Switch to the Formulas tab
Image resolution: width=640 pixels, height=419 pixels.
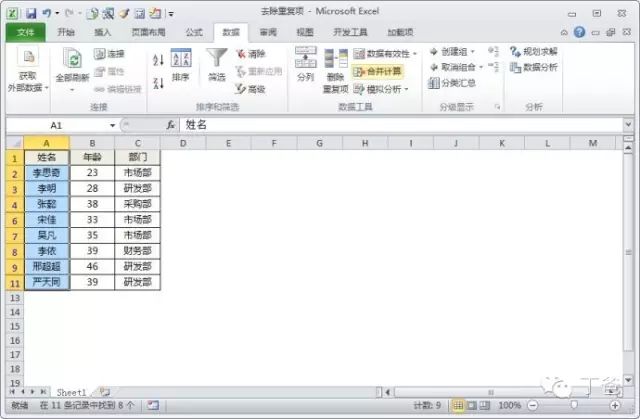point(194,32)
